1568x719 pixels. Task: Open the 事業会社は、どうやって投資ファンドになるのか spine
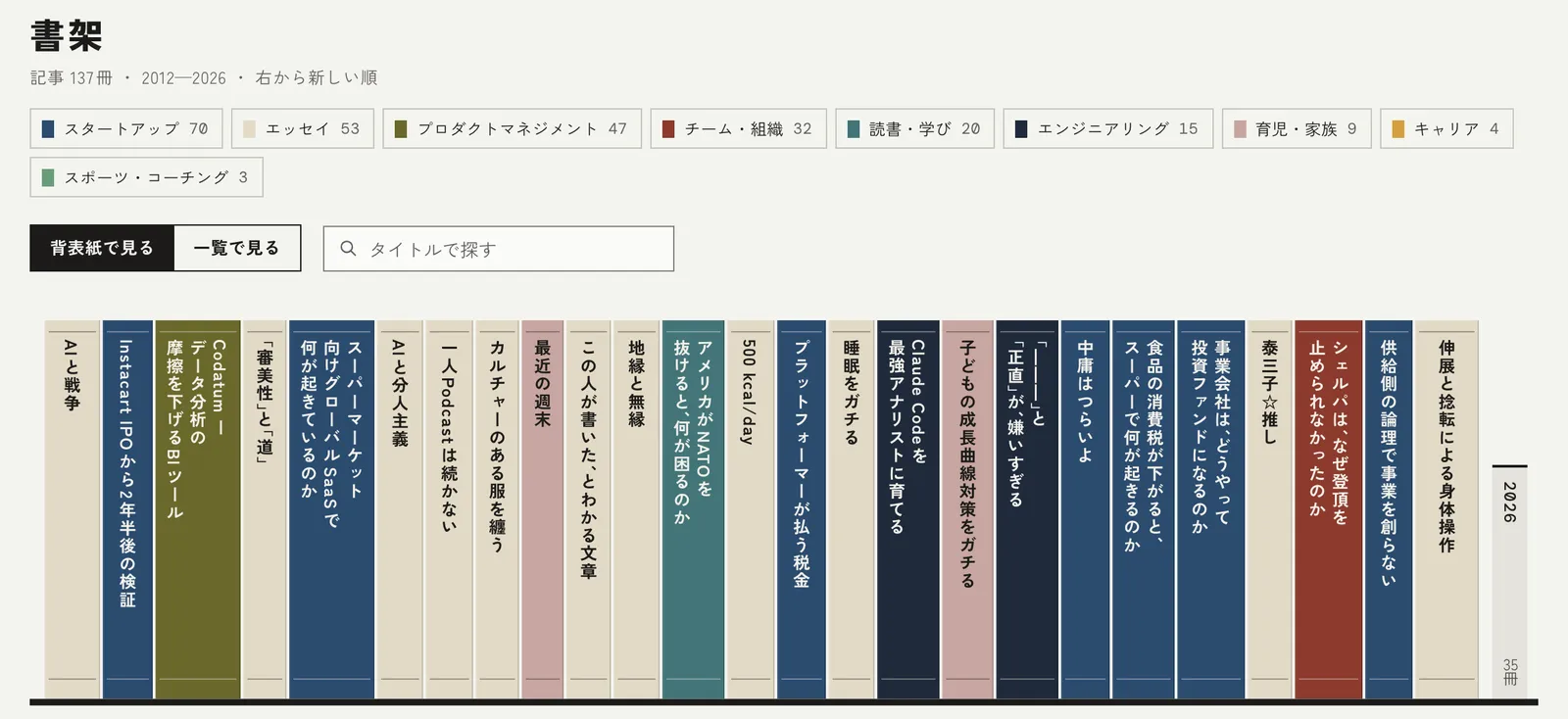[x=1210, y=509]
